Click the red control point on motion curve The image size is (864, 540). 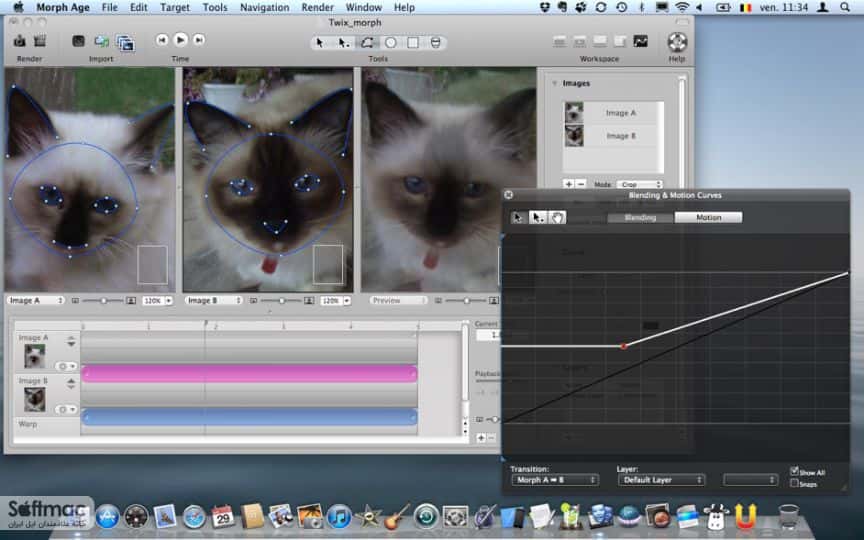(x=623, y=347)
